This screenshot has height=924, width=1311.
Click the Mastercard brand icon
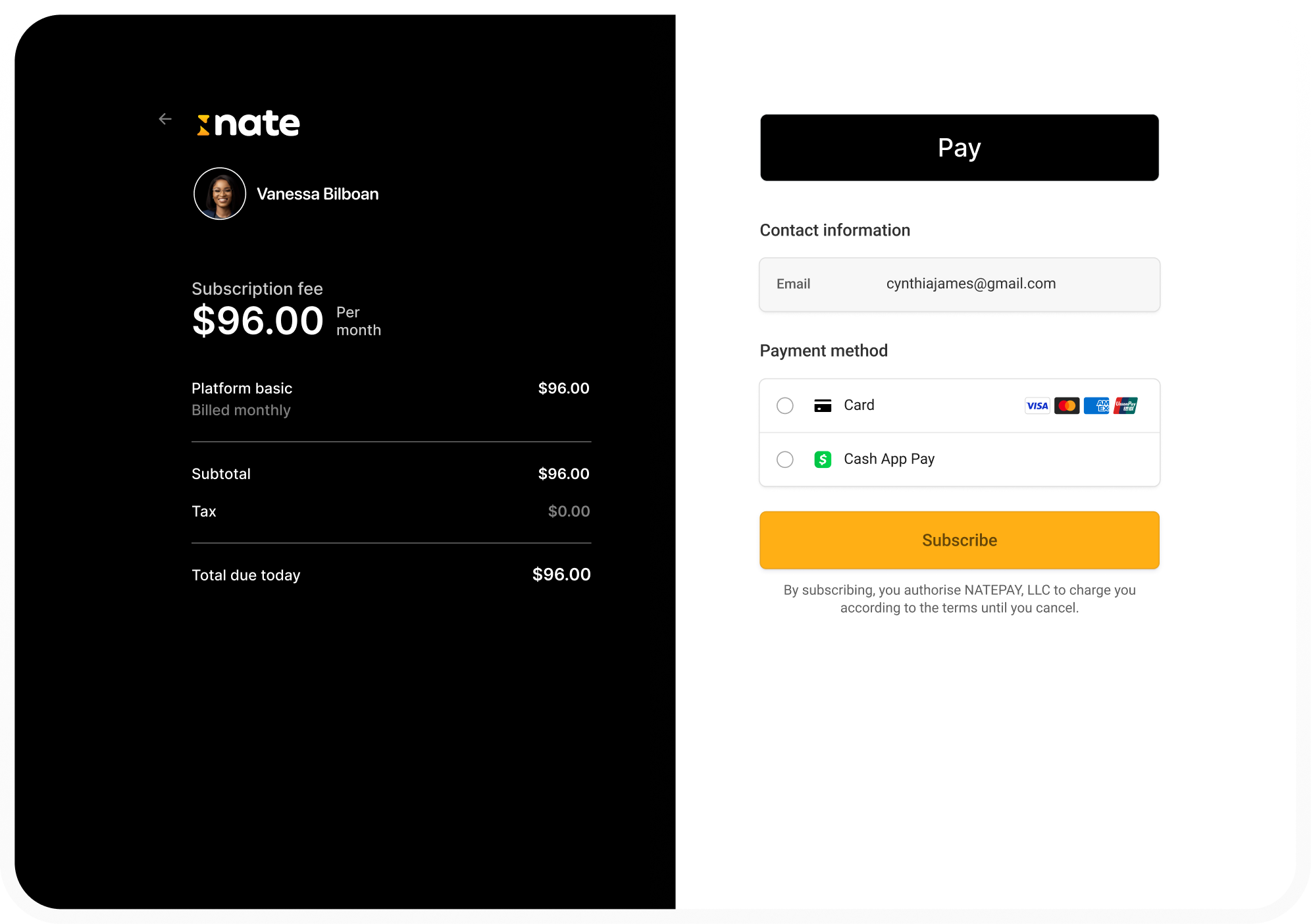(x=1067, y=405)
